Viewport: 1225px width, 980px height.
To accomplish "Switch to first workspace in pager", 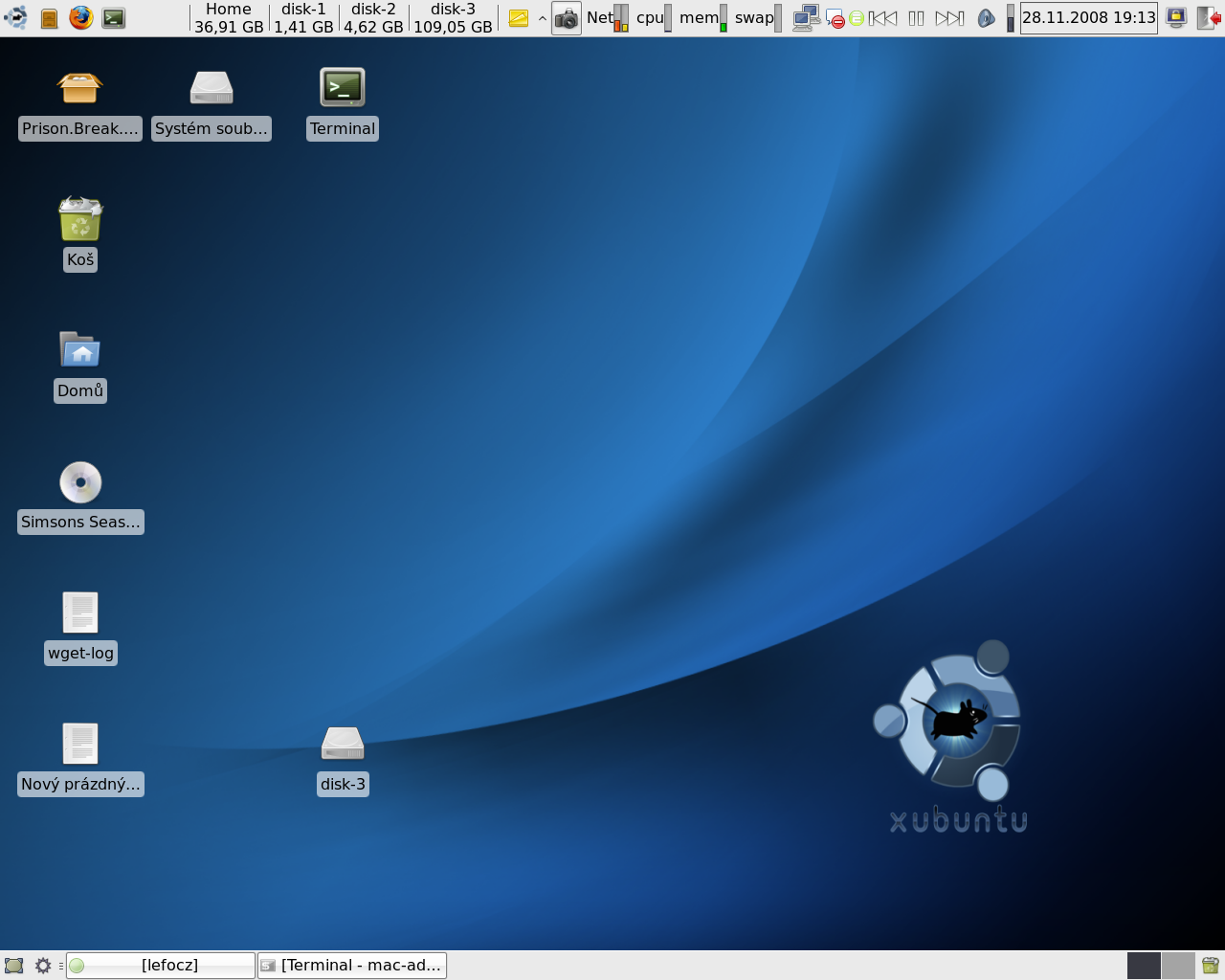I will tap(1144, 966).
